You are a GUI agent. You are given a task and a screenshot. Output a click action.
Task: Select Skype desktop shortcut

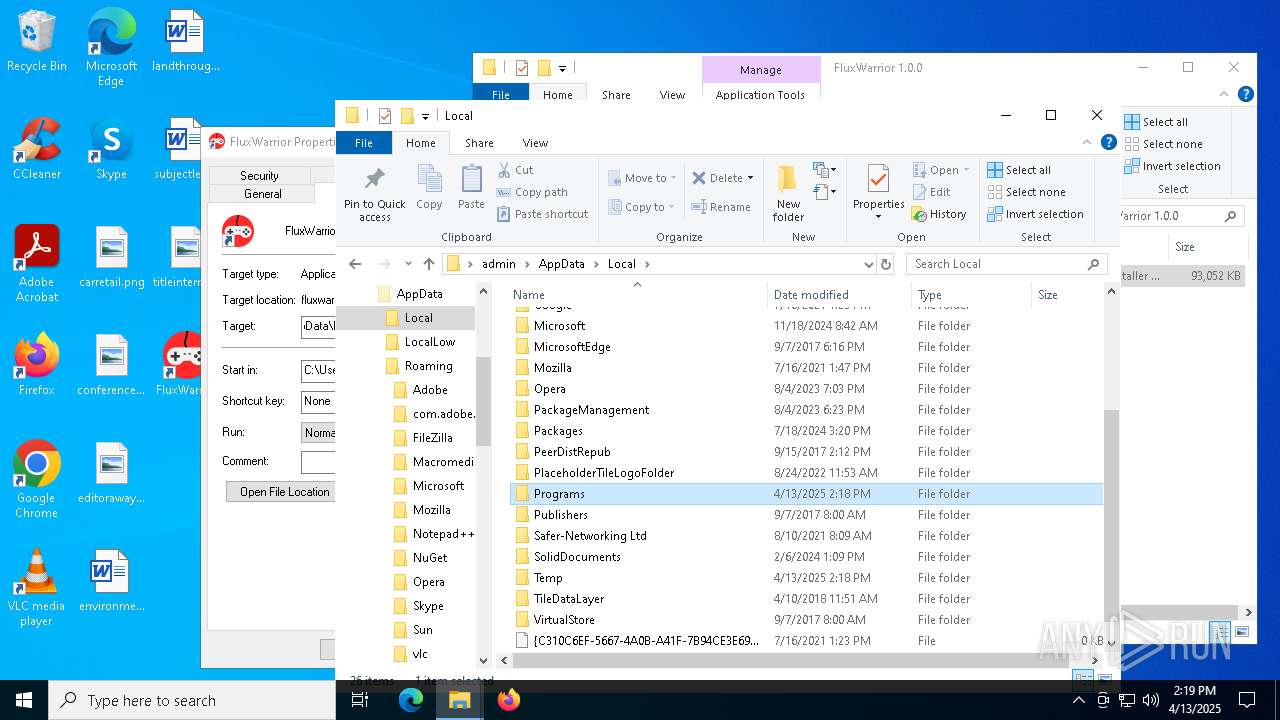111,148
